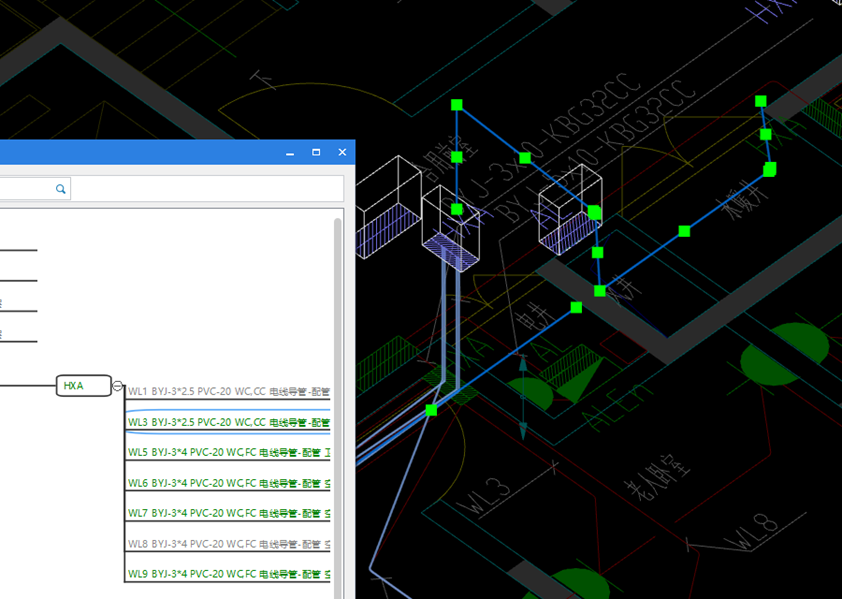Click the lowest-left green grip of the conduit
The image size is (842, 599).
pyautogui.click(x=431, y=410)
